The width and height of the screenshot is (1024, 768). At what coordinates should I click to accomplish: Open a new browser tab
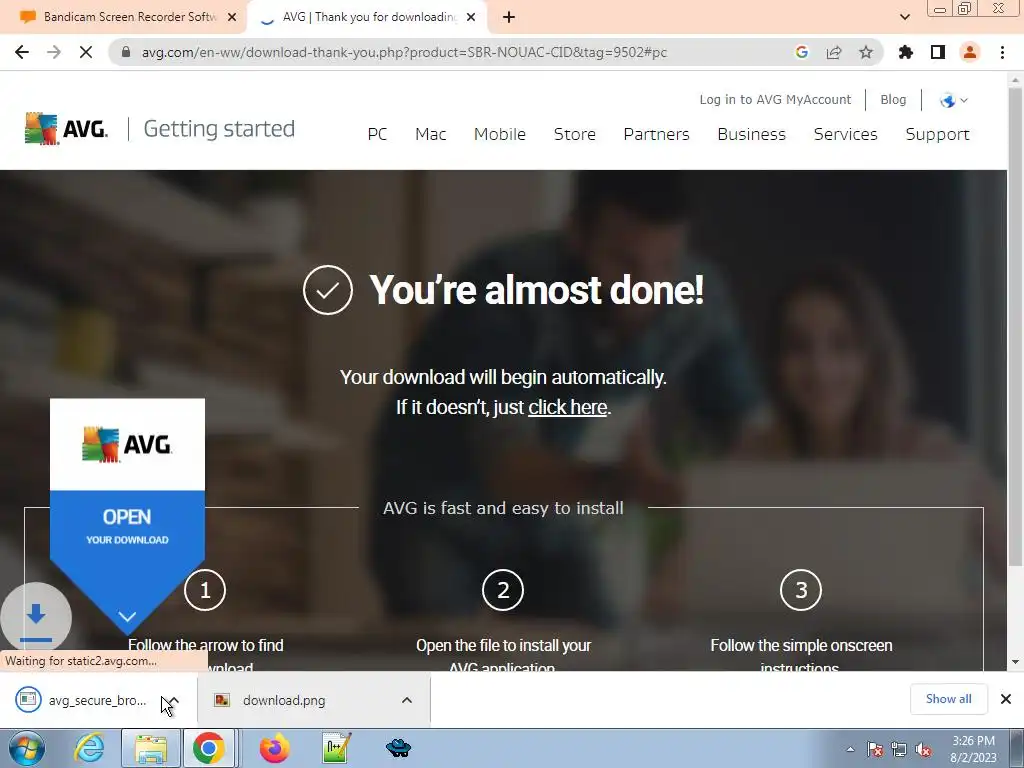pyautogui.click(x=509, y=17)
